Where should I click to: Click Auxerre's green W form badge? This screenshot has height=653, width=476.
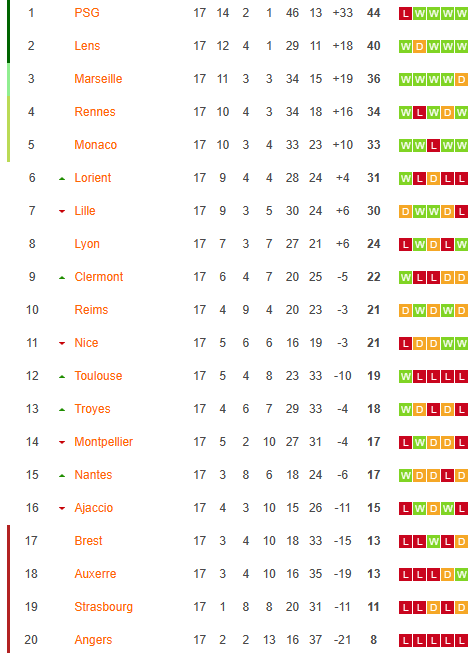(x=461, y=575)
